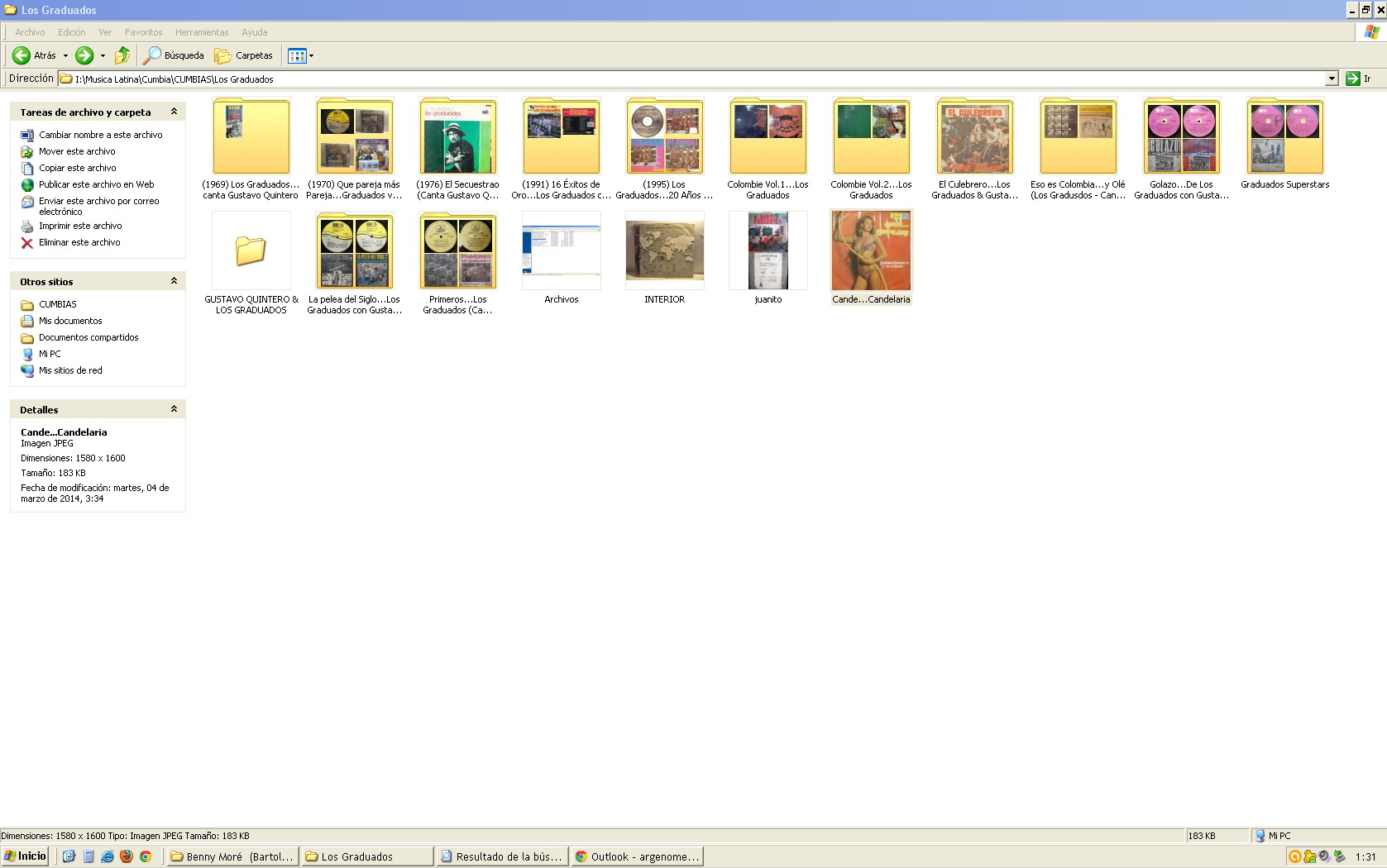Select the INTERIOR image thumbnail
The width and height of the screenshot is (1387, 868).
coord(664,250)
